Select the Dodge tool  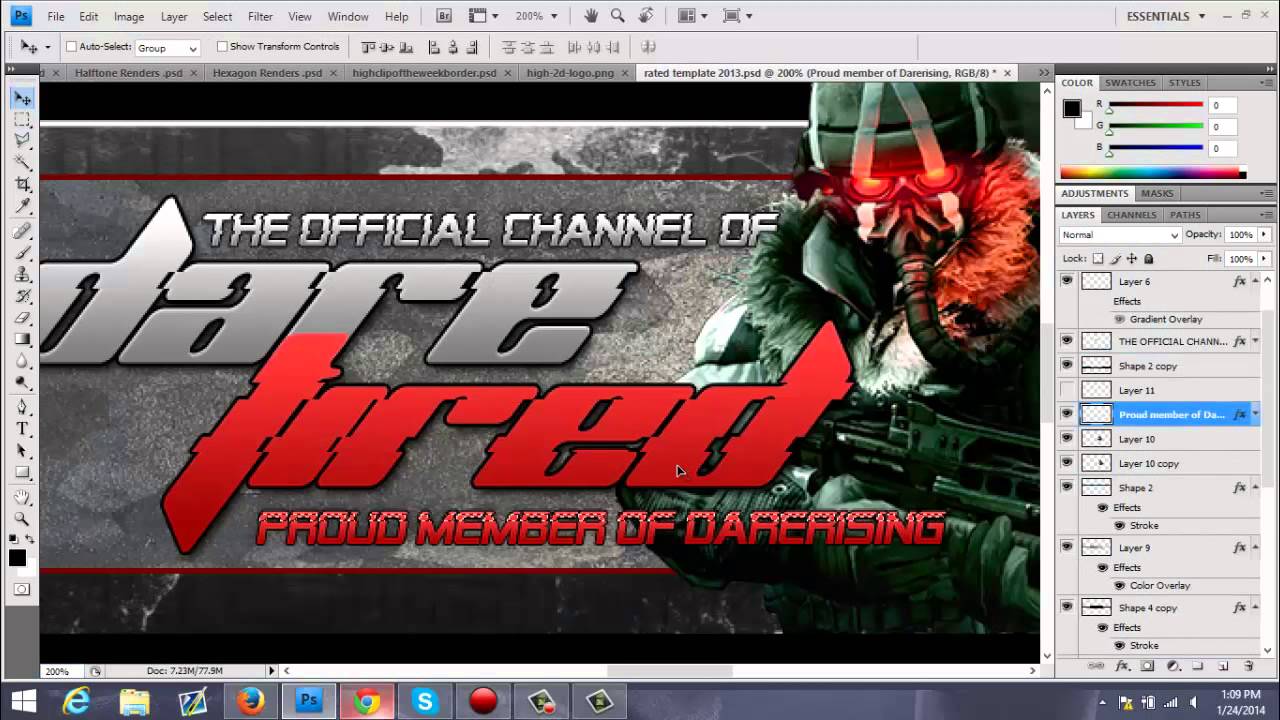(22, 382)
